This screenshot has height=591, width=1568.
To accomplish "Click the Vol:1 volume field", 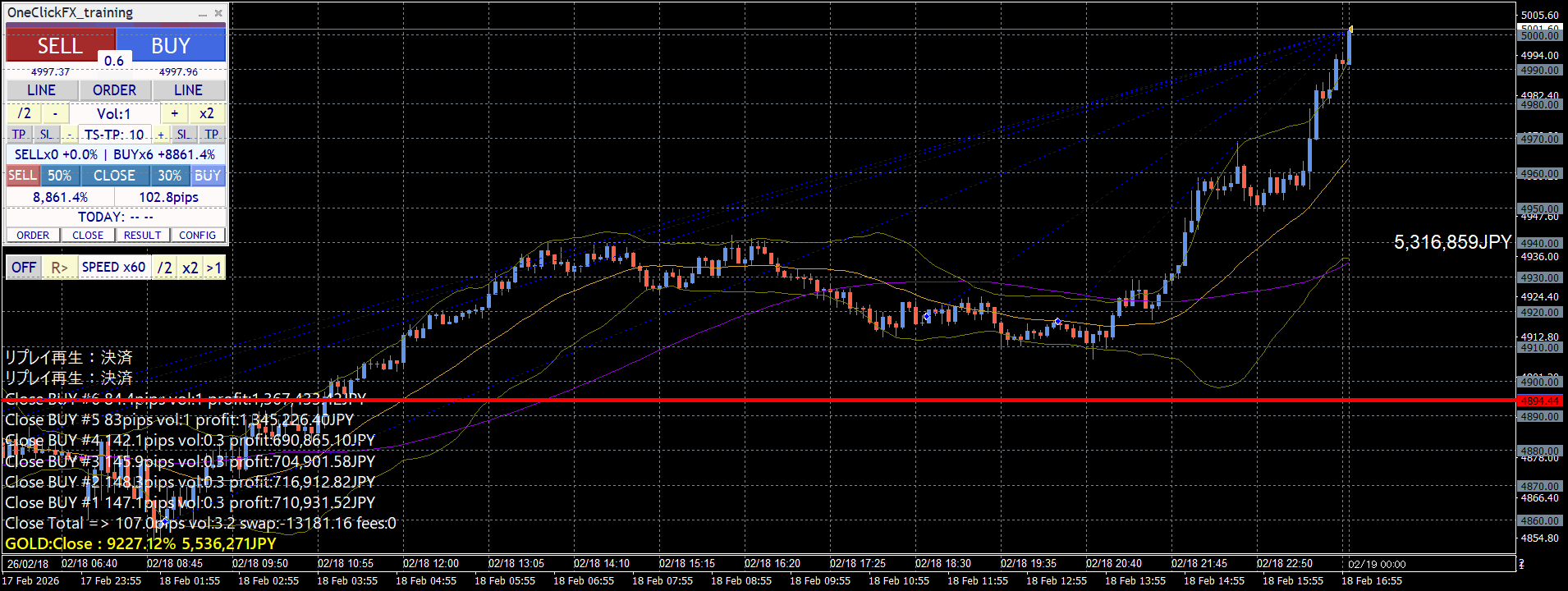I will click(114, 113).
